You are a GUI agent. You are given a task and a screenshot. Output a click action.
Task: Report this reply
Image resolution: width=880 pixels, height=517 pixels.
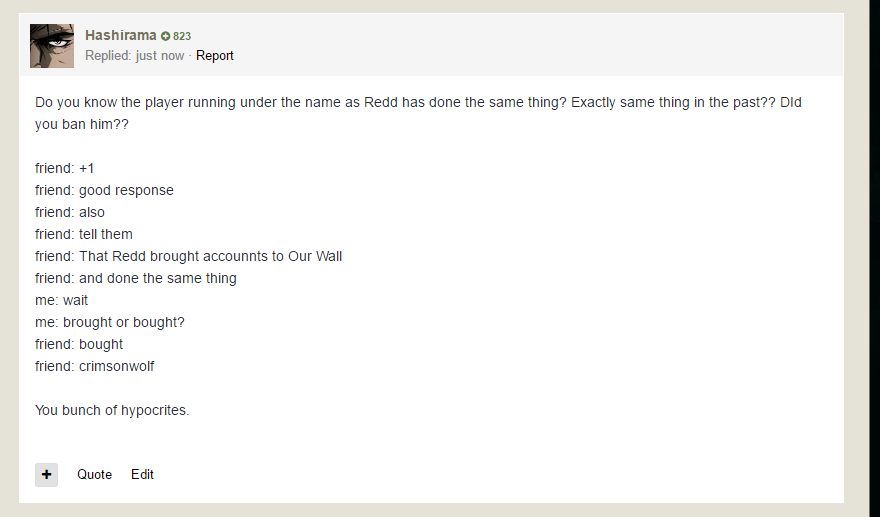pyautogui.click(x=214, y=56)
